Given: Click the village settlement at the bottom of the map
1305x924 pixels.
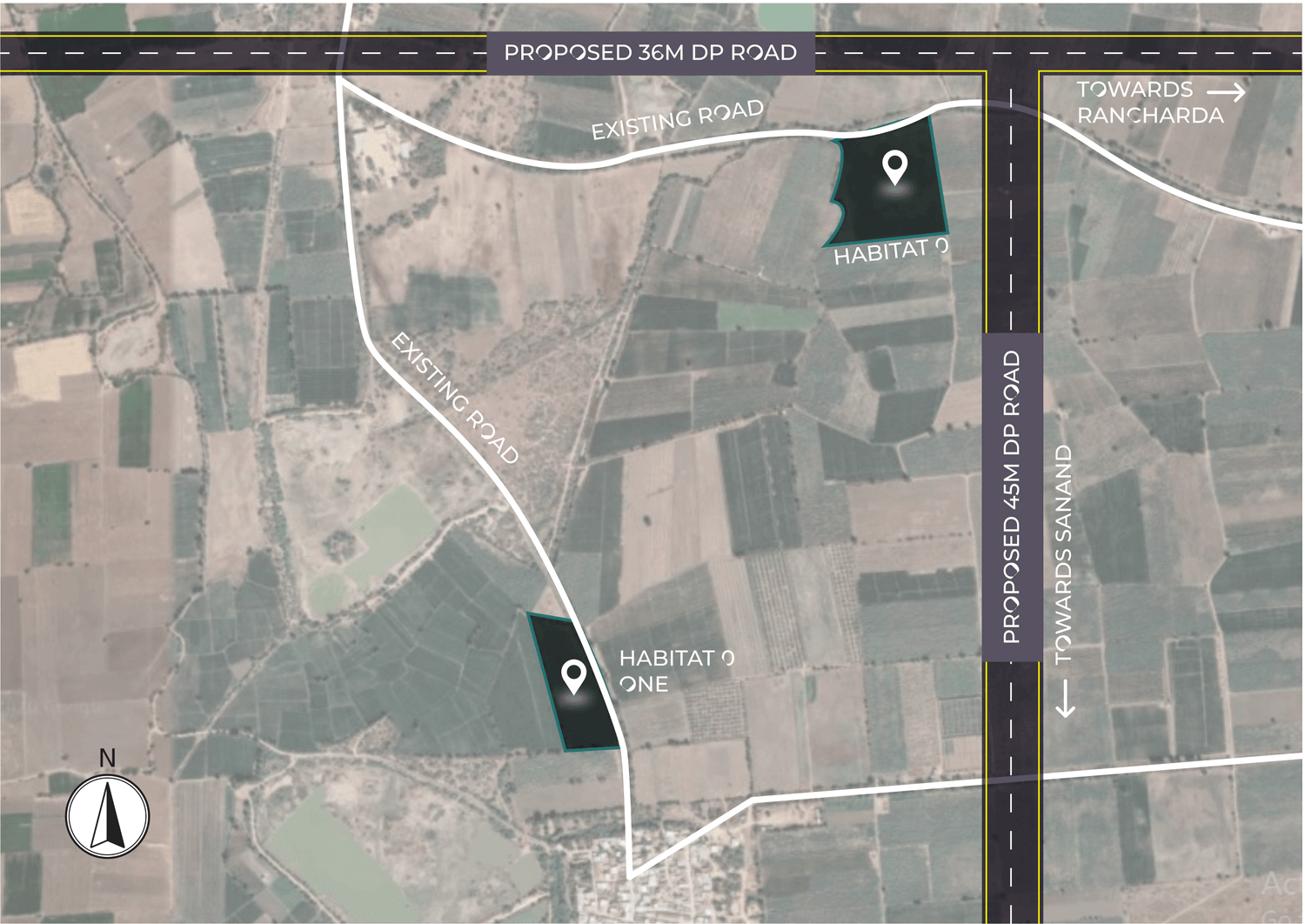Looking at the screenshot, I should point(644,879).
